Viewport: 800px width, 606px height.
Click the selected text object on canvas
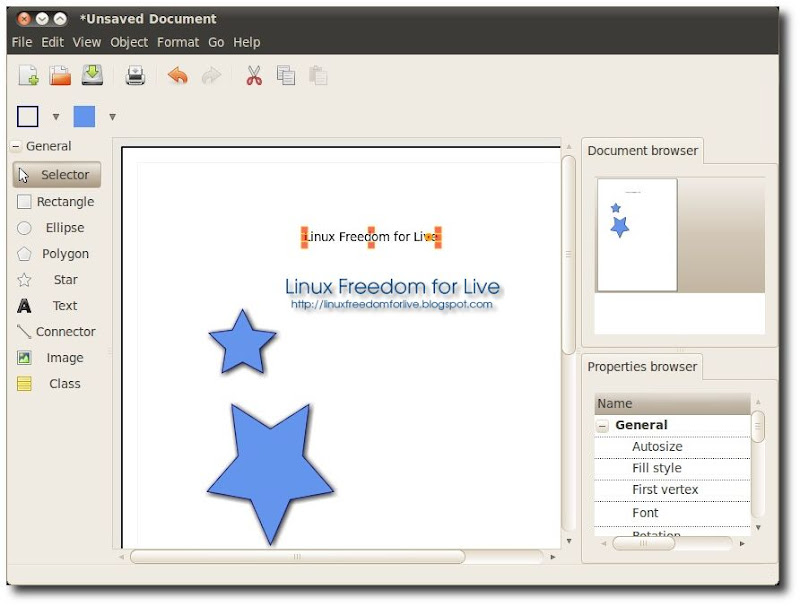371,237
